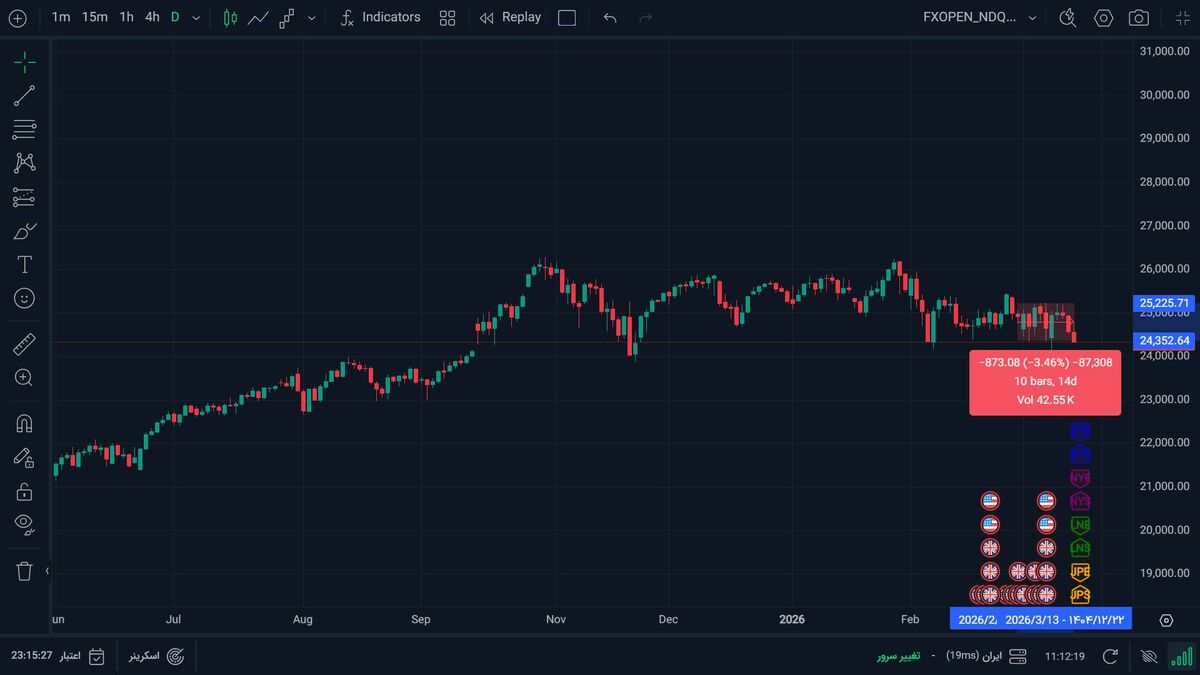This screenshot has height=675, width=1200.
Task: Select the crosshair cursor tool
Action: (x=24, y=62)
